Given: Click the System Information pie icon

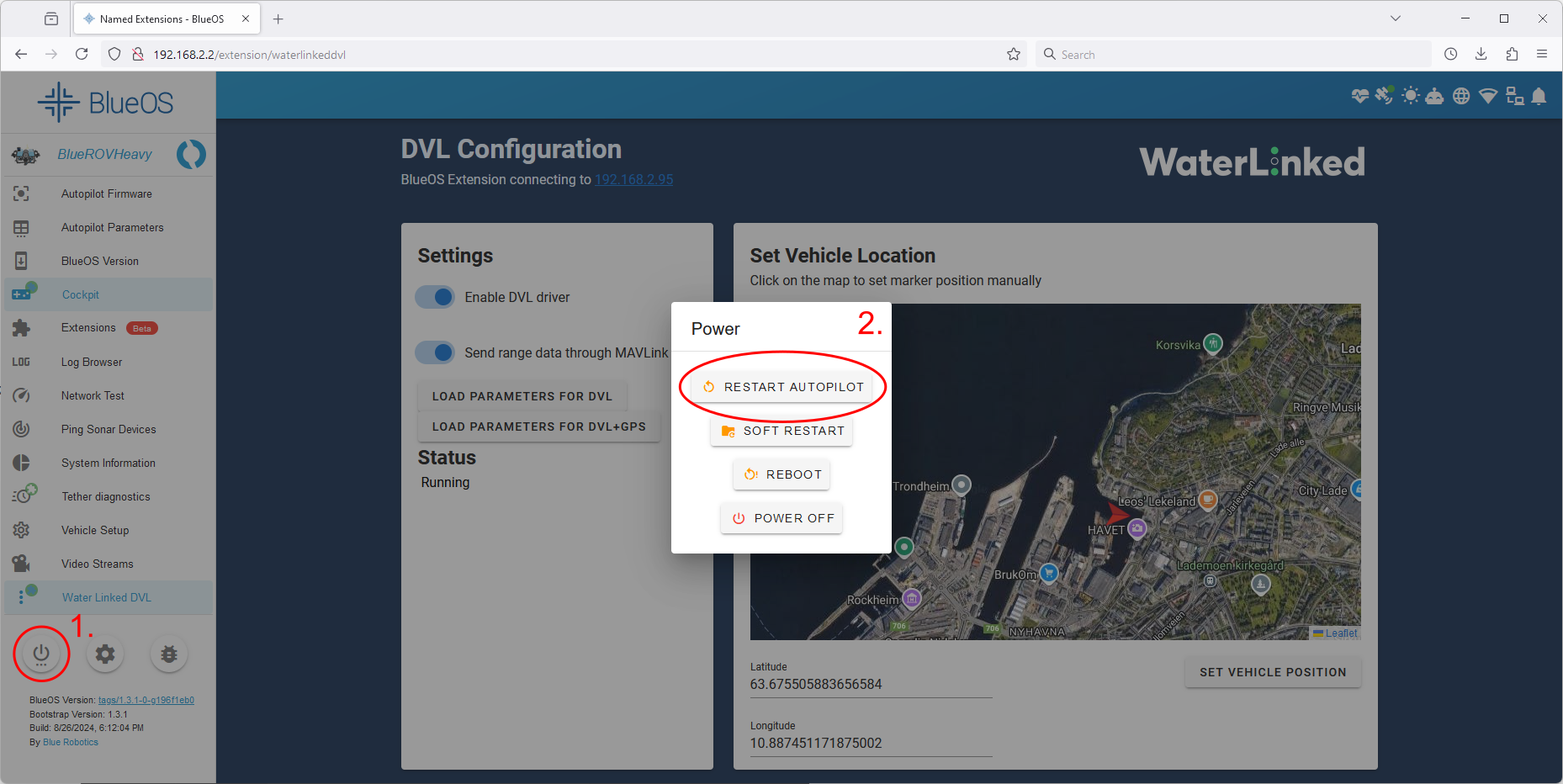Looking at the screenshot, I should (x=21, y=463).
